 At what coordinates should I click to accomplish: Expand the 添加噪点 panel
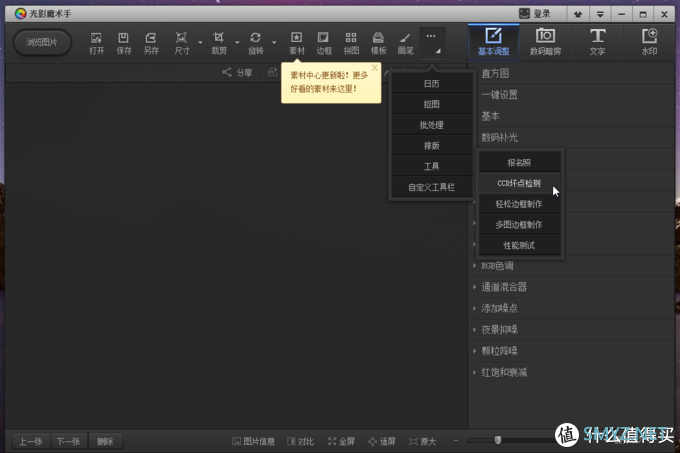point(572,308)
